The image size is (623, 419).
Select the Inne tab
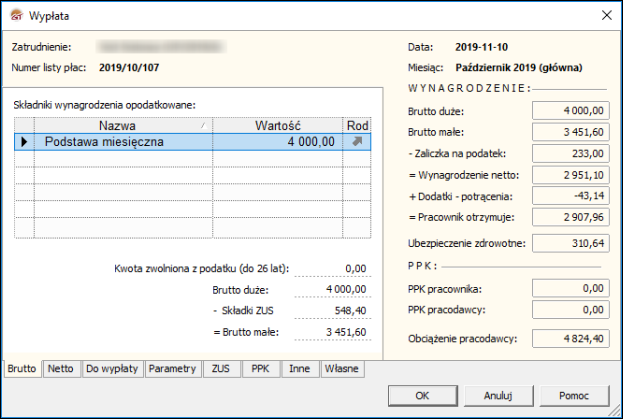coord(300,369)
